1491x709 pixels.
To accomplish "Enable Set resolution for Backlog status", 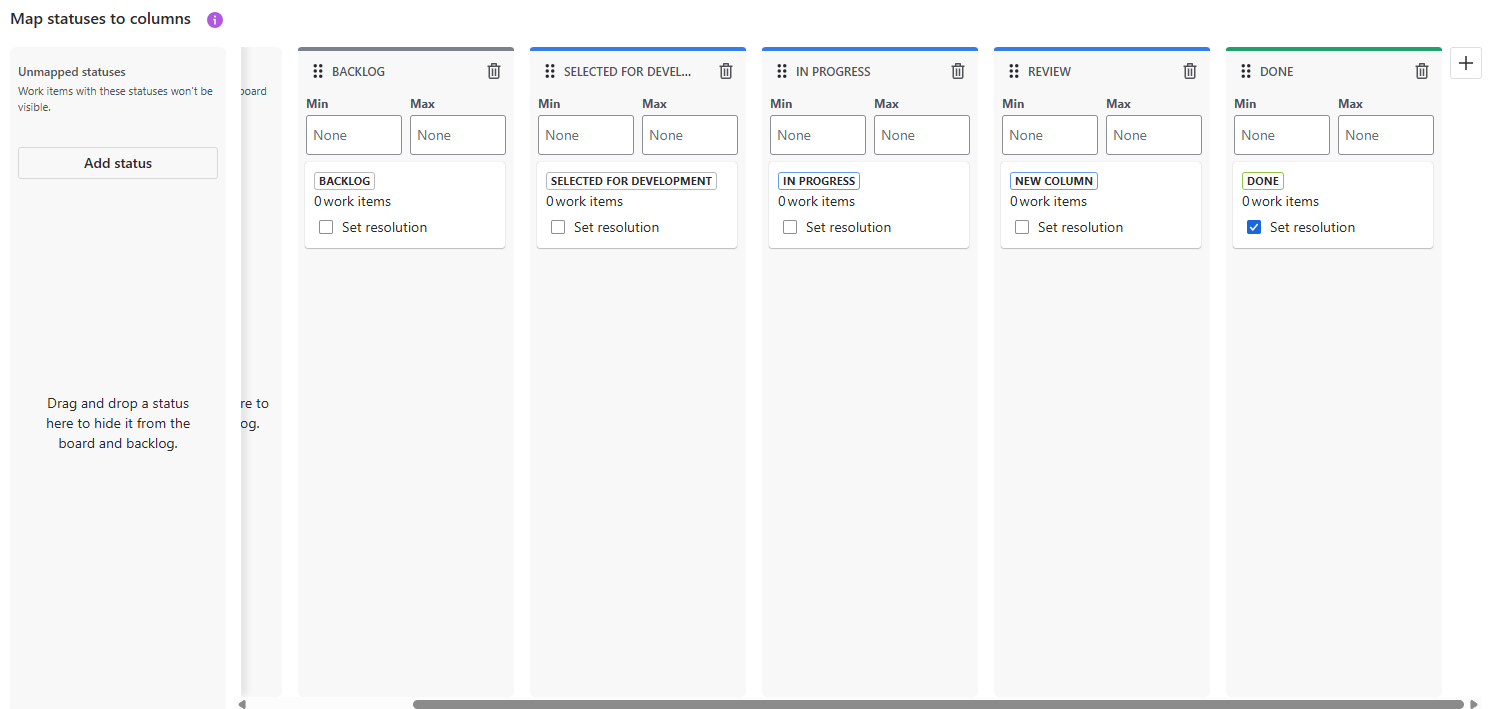I will click(326, 227).
